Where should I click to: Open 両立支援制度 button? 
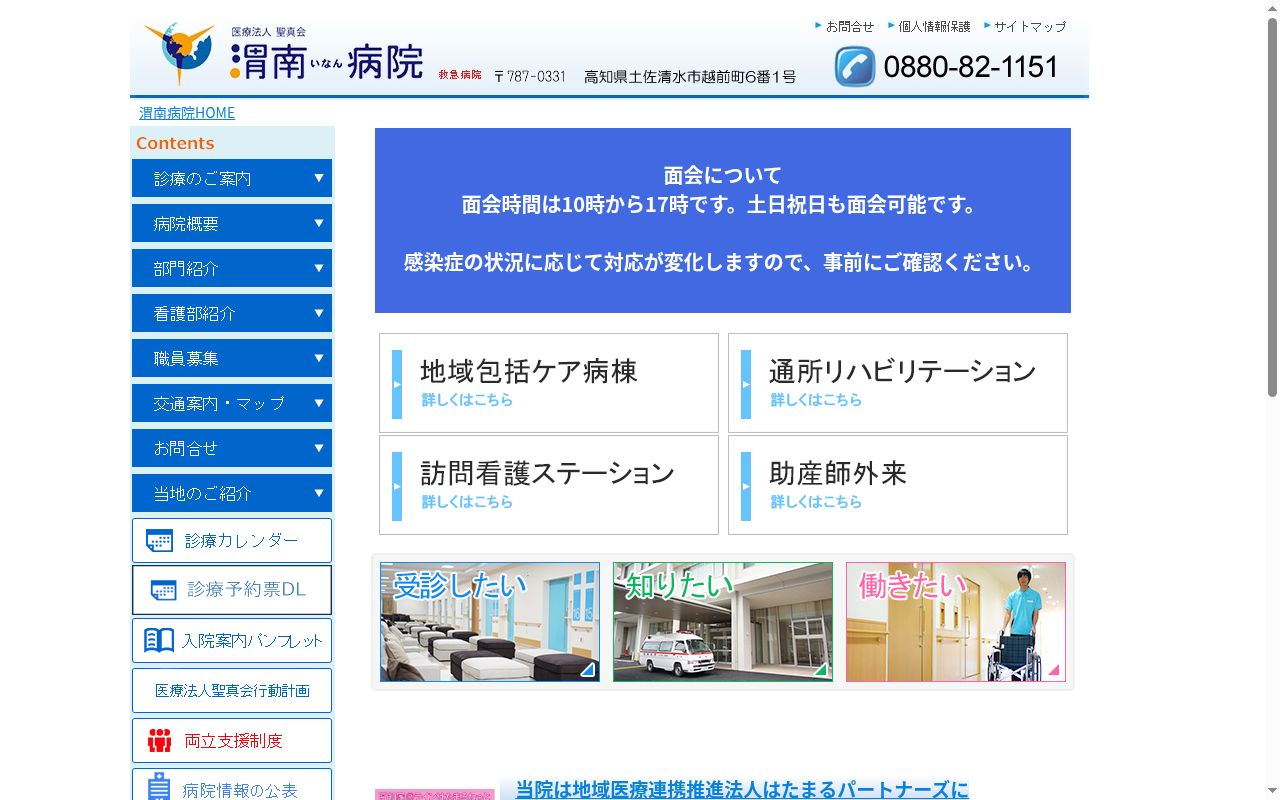(232, 740)
